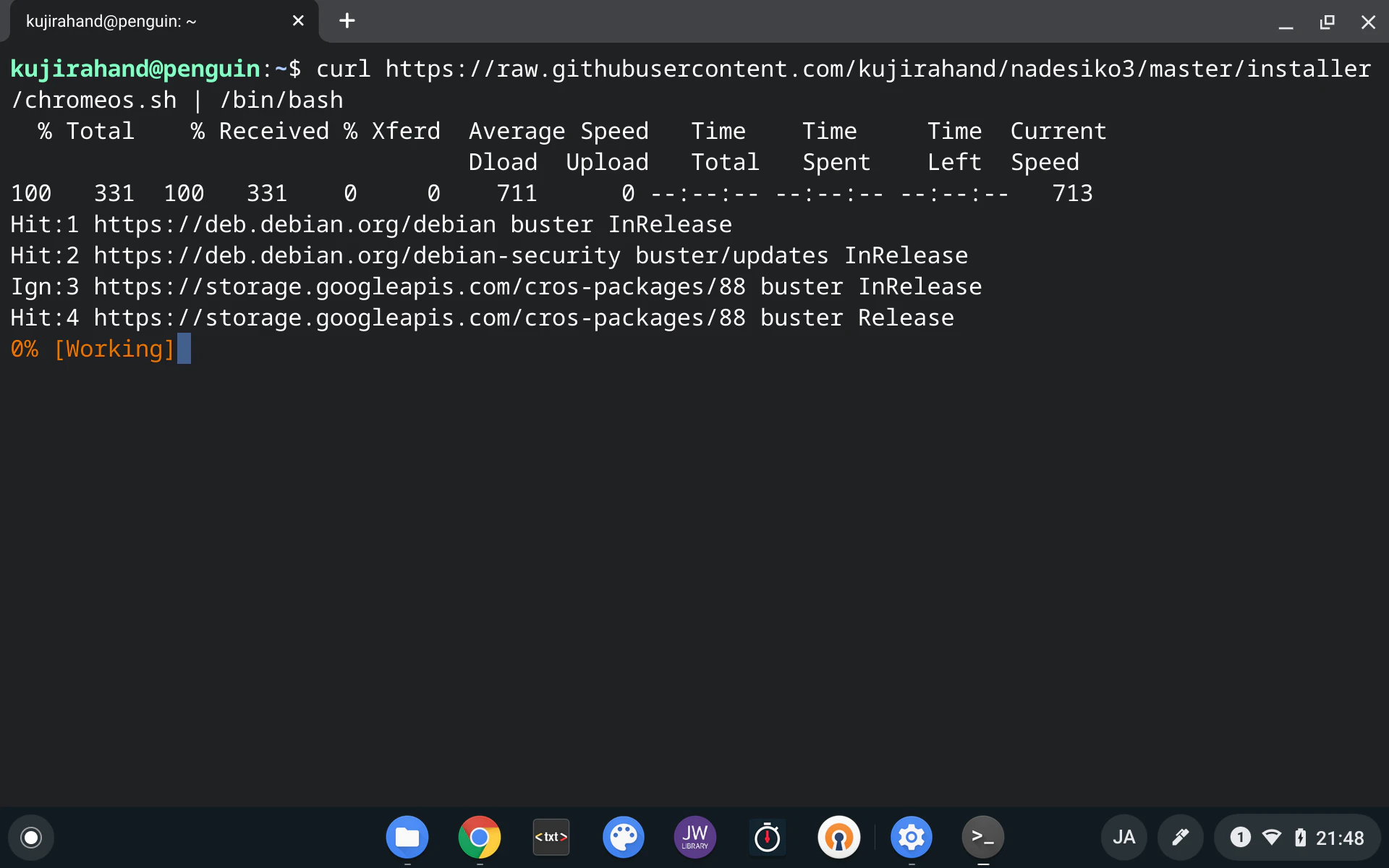Open the notification count badge

point(1240,838)
